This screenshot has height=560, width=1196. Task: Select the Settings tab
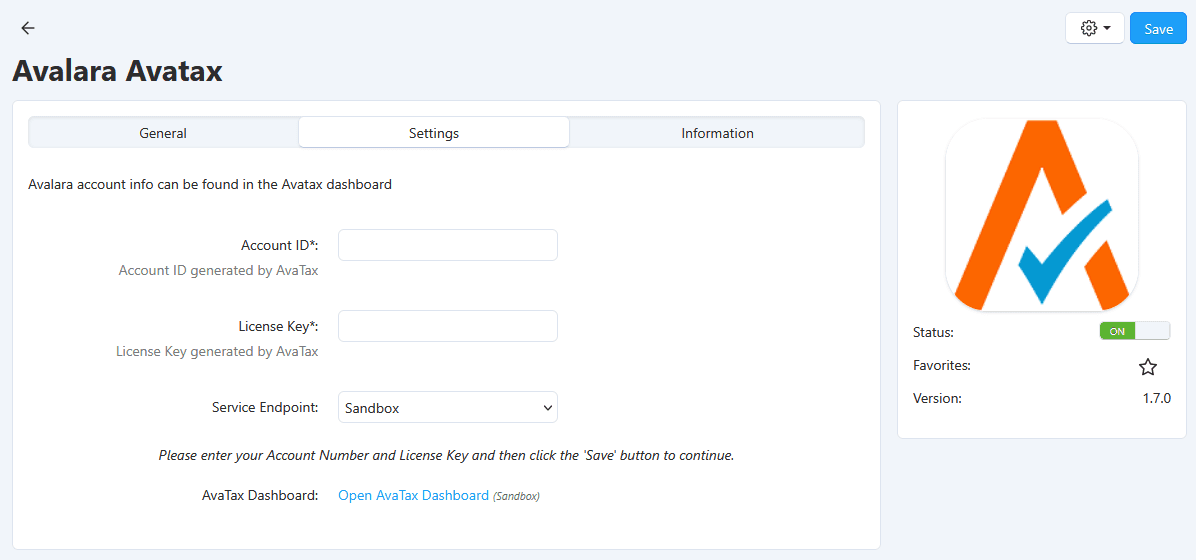pyautogui.click(x=433, y=133)
